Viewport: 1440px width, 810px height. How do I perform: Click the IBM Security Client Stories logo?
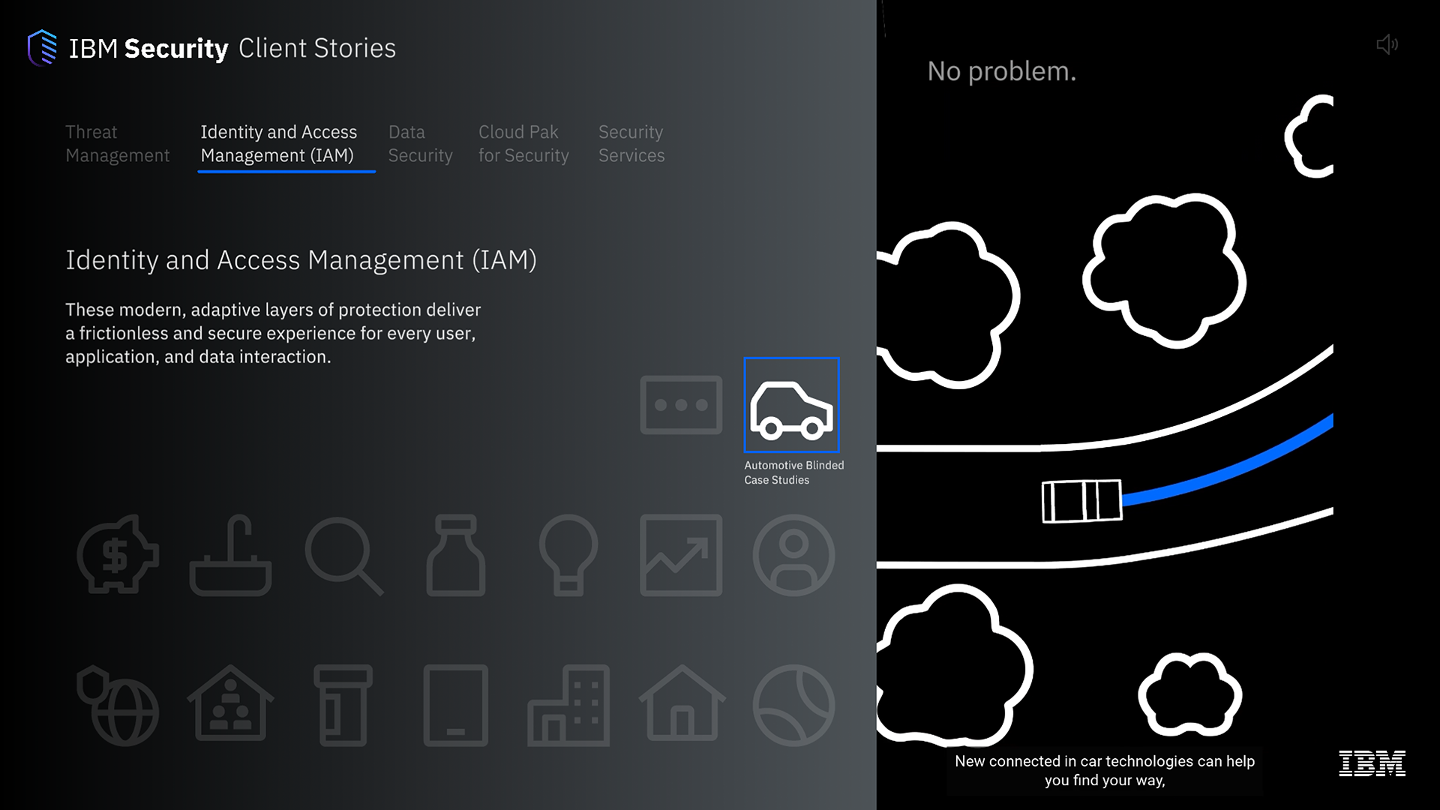212,48
